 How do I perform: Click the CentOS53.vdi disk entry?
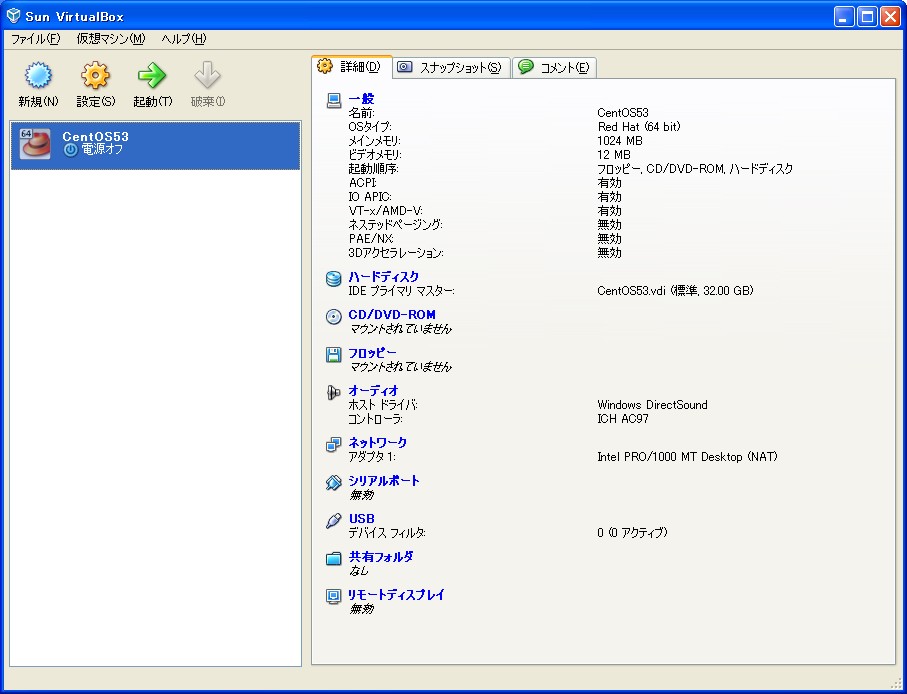[675, 291]
